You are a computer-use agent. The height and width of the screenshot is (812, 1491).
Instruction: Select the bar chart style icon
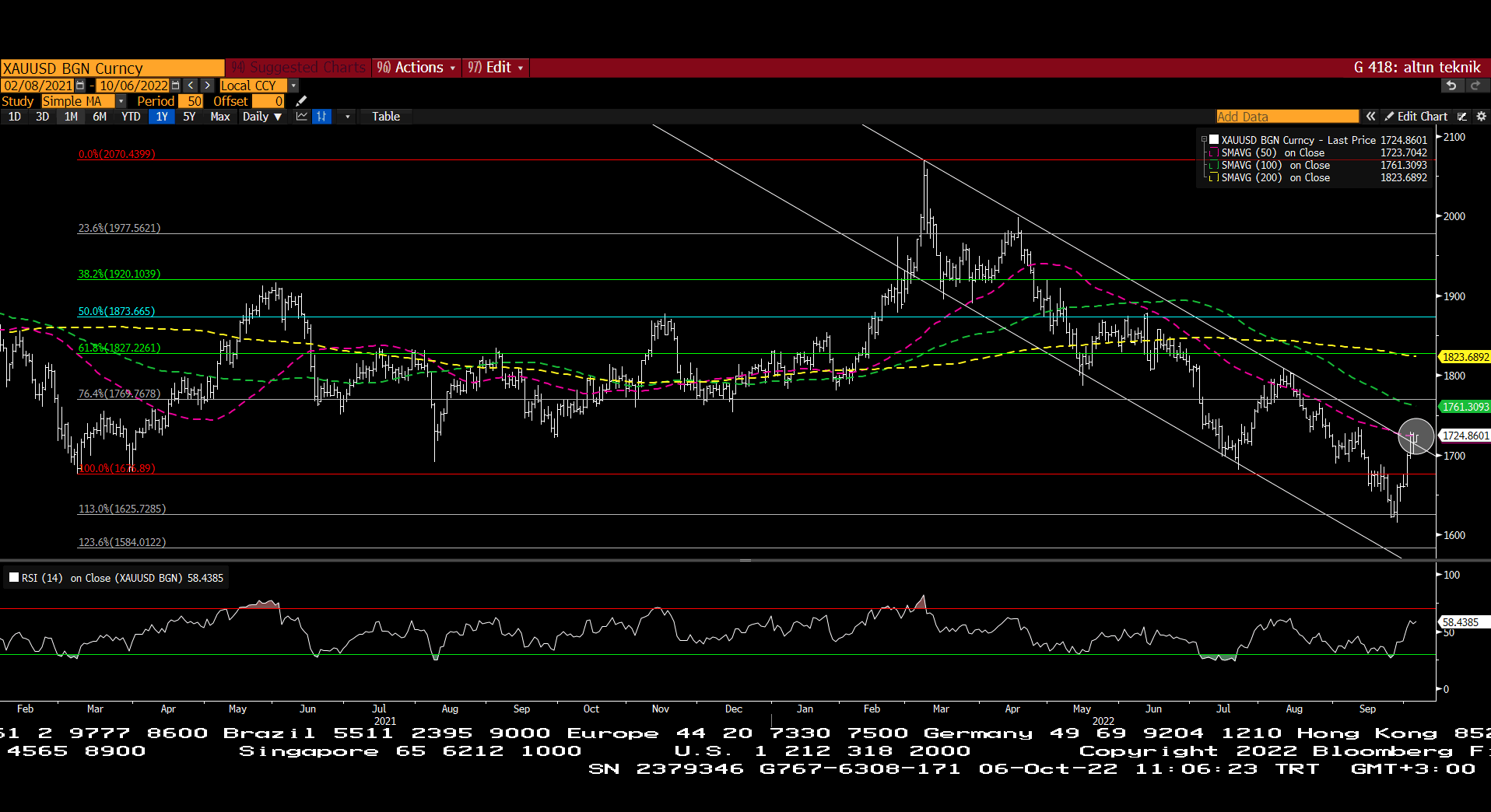tap(322, 117)
